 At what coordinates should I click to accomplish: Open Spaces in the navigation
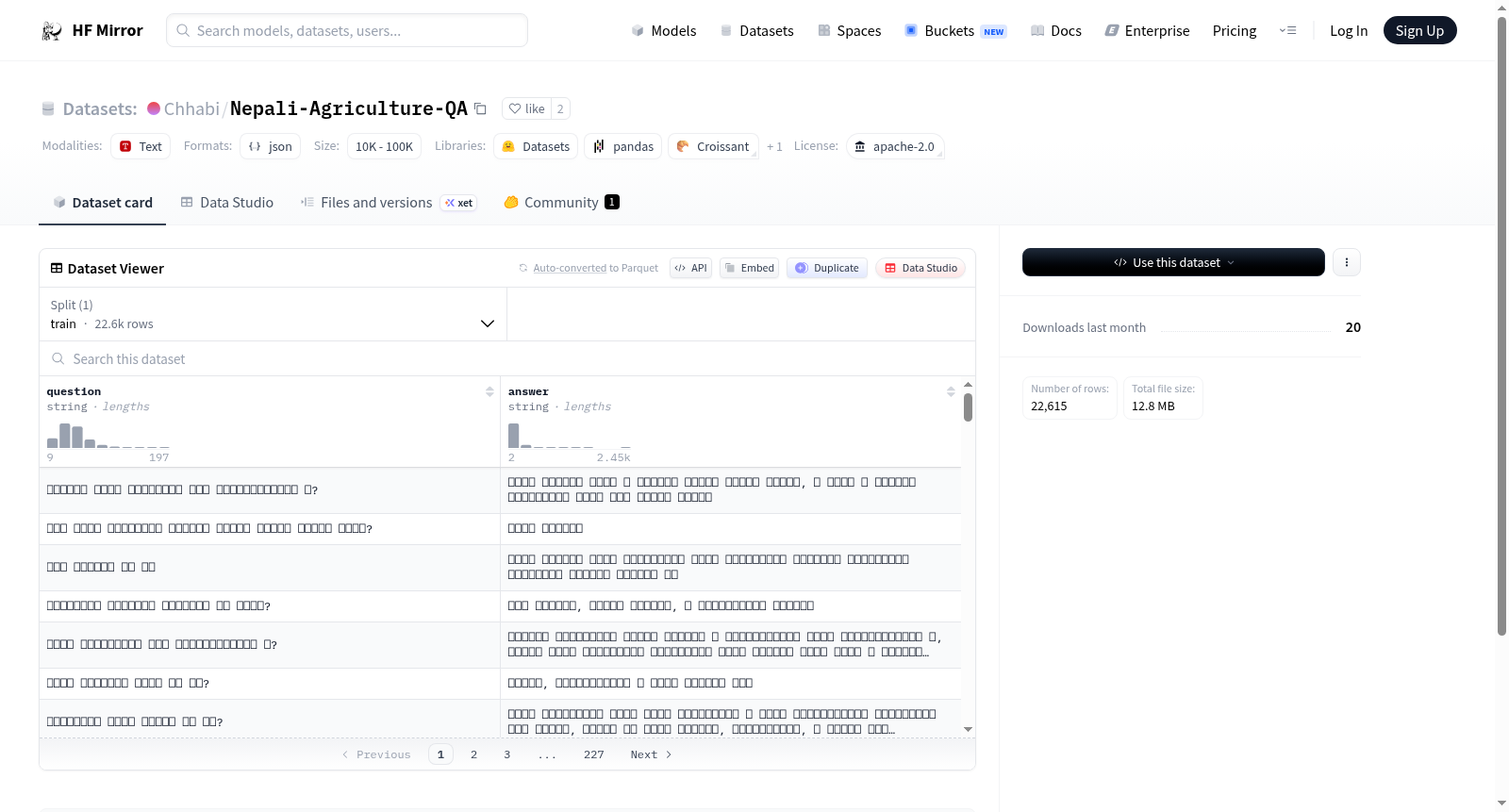point(850,31)
